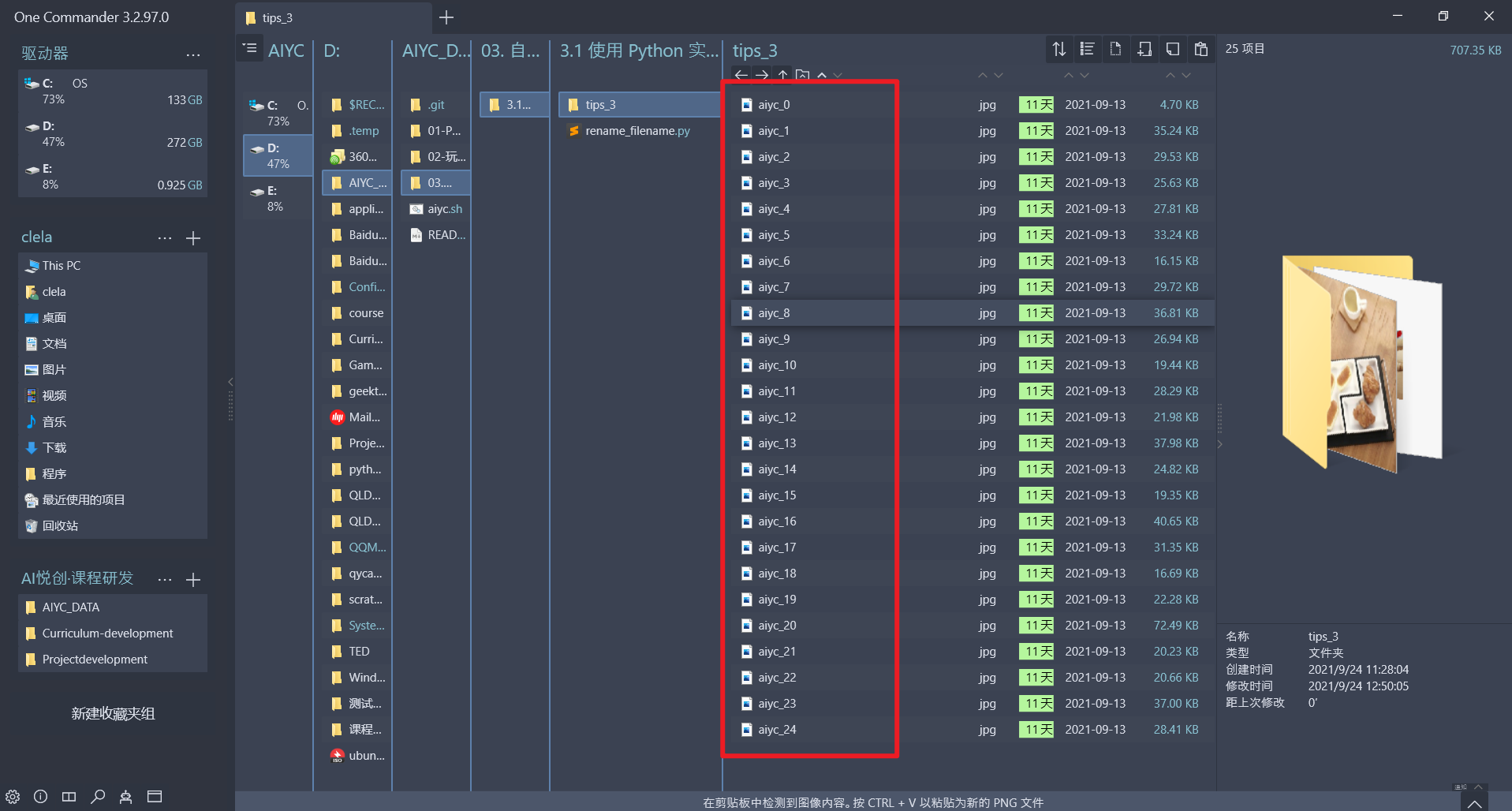Toggle the column navigation hamburger icon
The height and width of the screenshot is (811, 1512).
(250, 49)
